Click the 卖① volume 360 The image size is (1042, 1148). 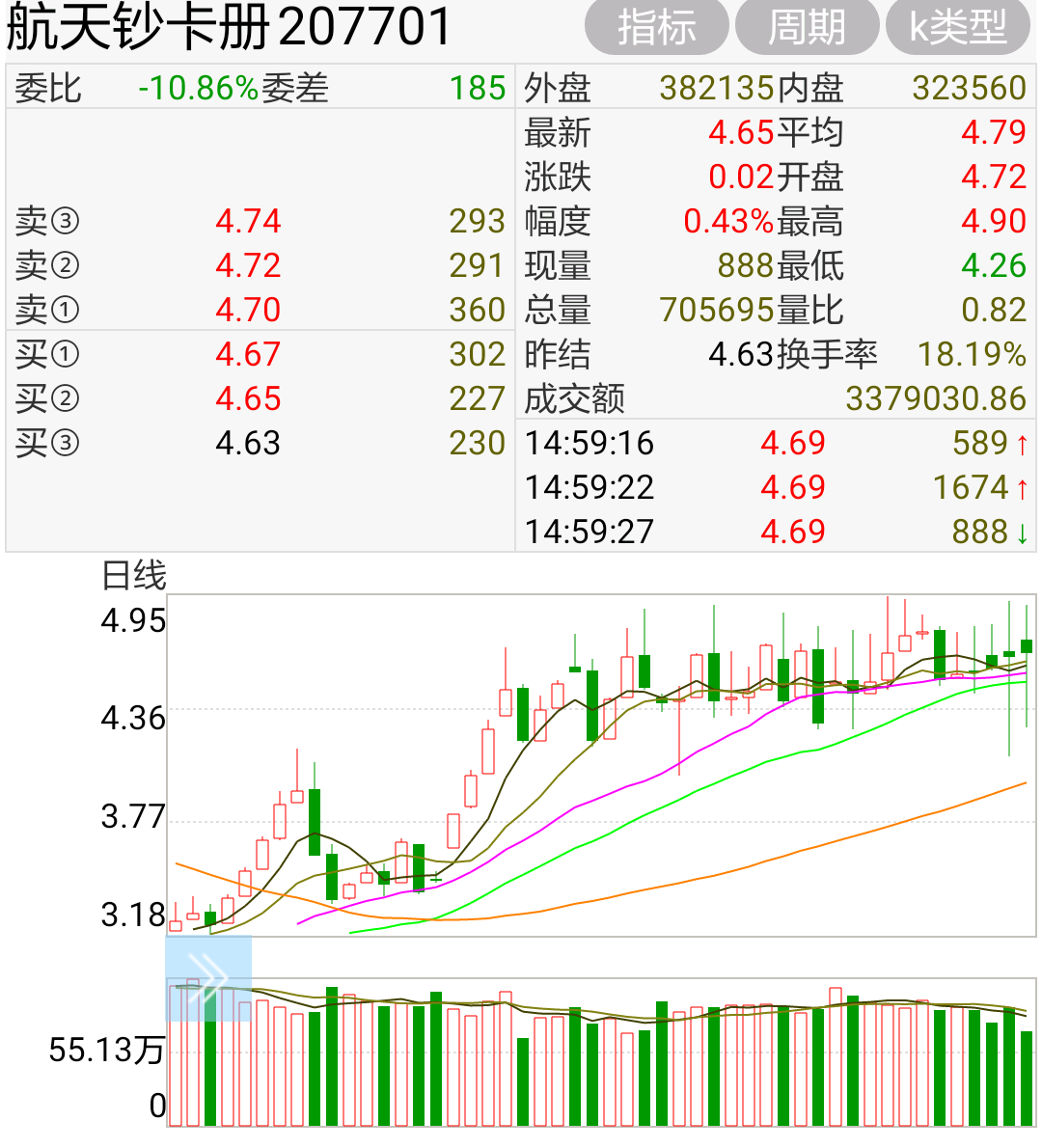tap(478, 310)
